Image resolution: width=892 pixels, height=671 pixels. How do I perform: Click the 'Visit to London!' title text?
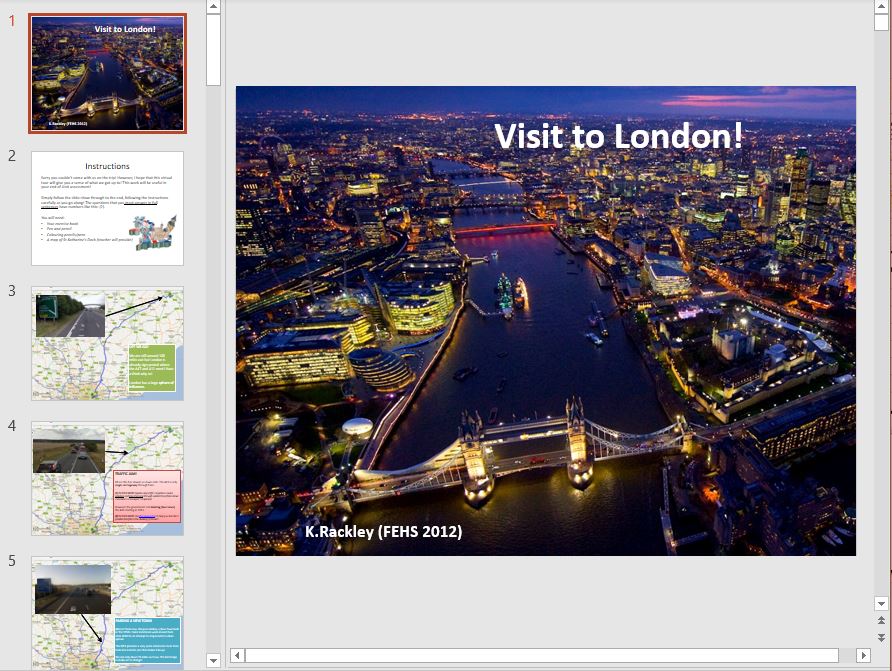[x=619, y=136]
